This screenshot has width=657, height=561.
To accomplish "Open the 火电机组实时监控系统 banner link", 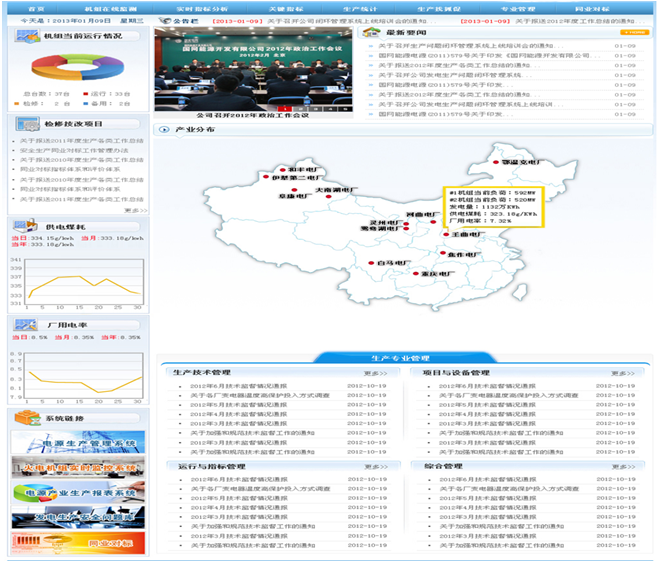I will tap(78, 467).
